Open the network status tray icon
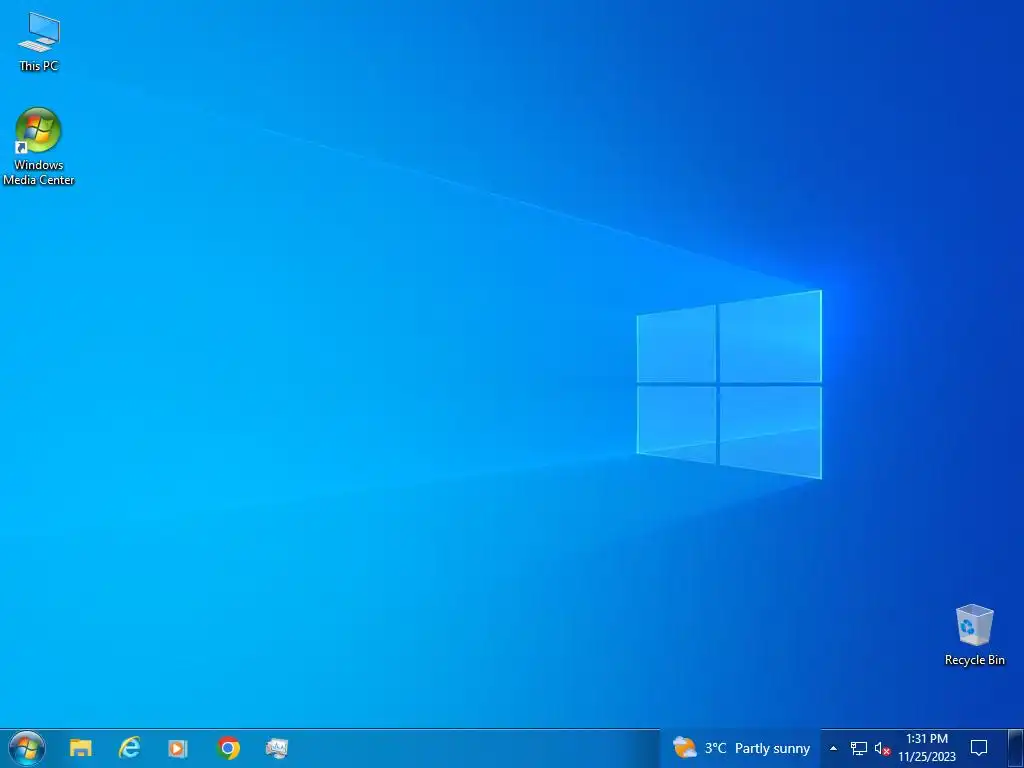Viewport: 1024px width, 768px height. click(858, 748)
